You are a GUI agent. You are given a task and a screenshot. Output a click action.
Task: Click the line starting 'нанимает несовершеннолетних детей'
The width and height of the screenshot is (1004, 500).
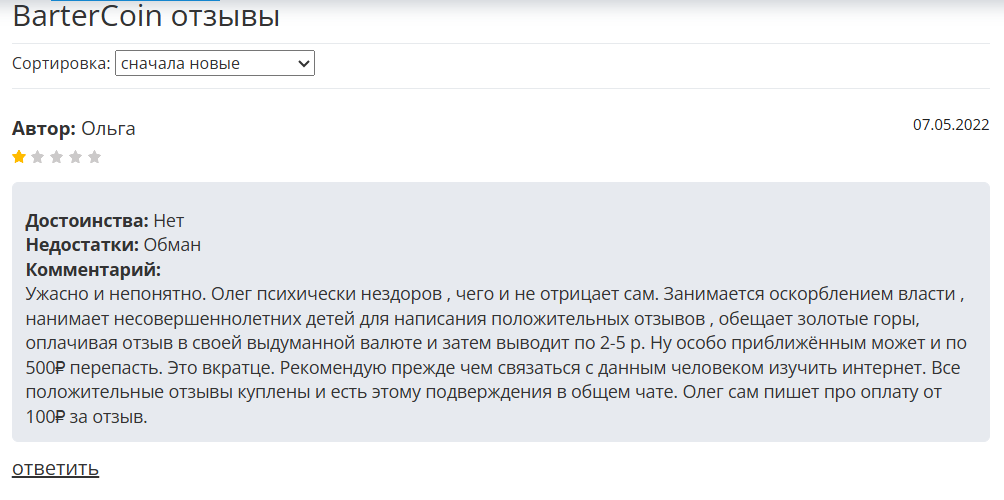click(473, 319)
